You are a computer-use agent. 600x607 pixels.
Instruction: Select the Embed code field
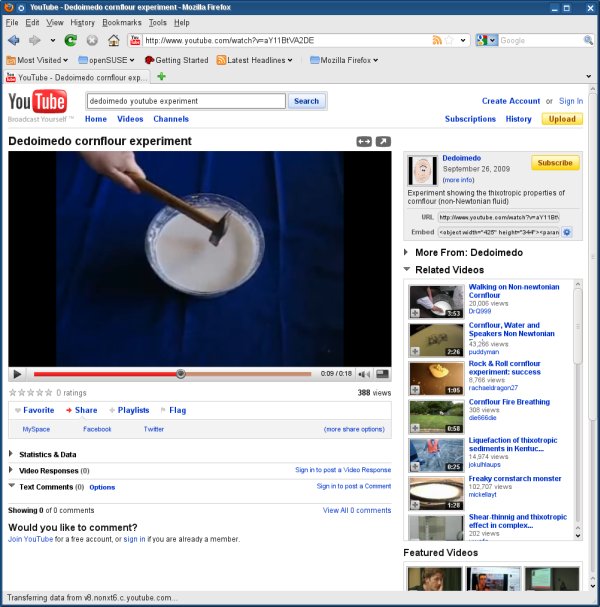(499, 232)
